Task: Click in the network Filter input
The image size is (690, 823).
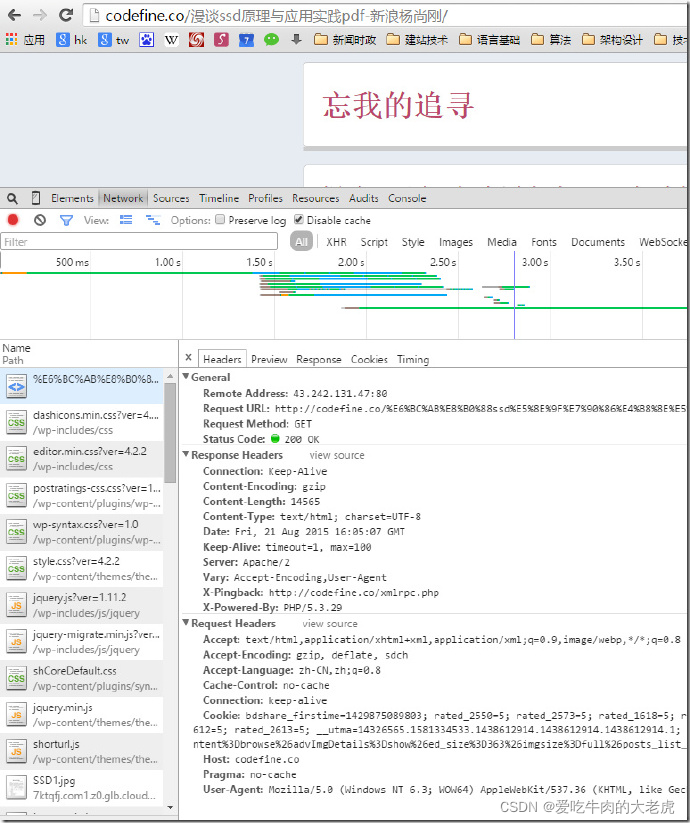Action: (x=139, y=242)
